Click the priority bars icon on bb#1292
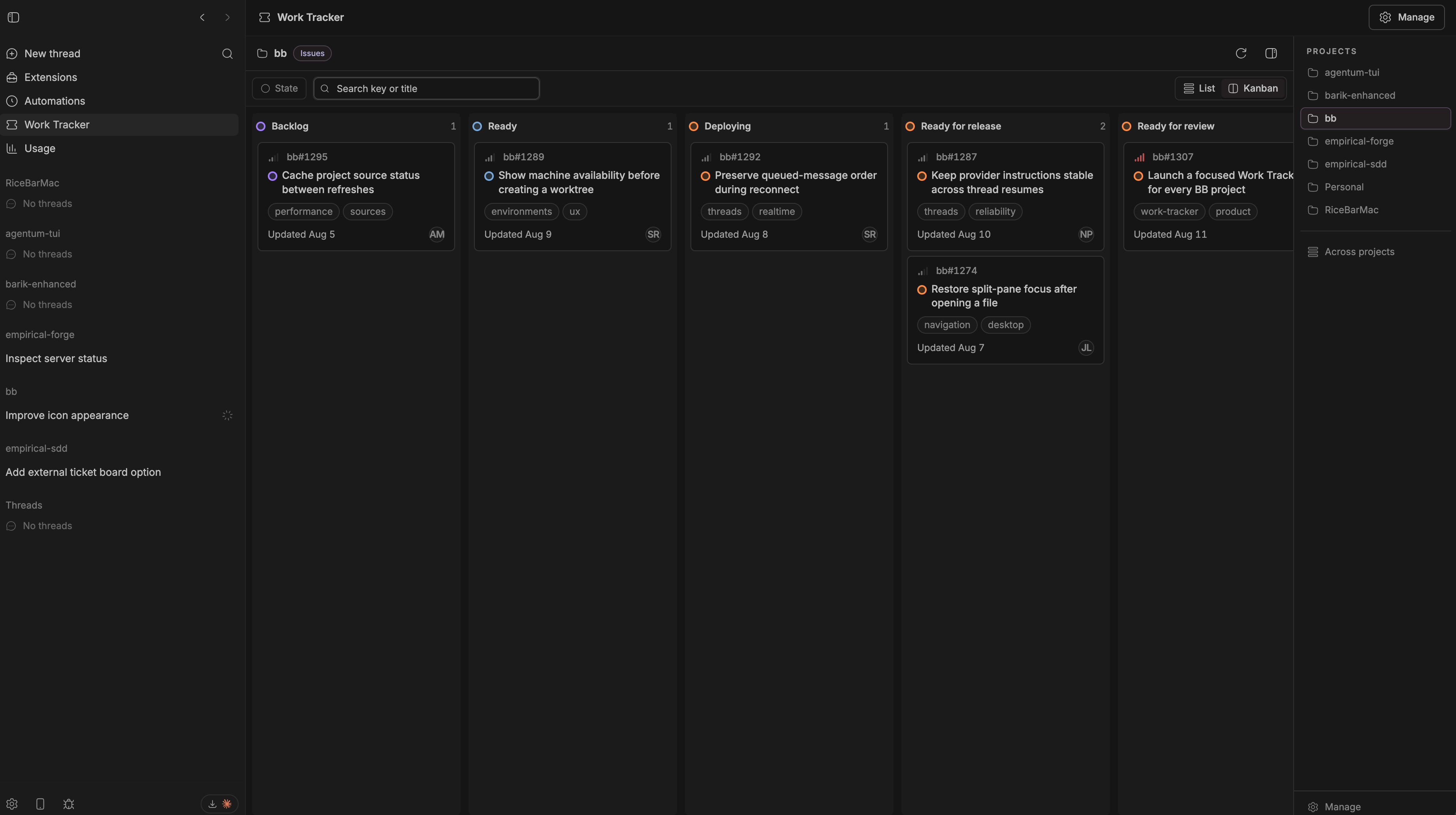 (706, 157)
